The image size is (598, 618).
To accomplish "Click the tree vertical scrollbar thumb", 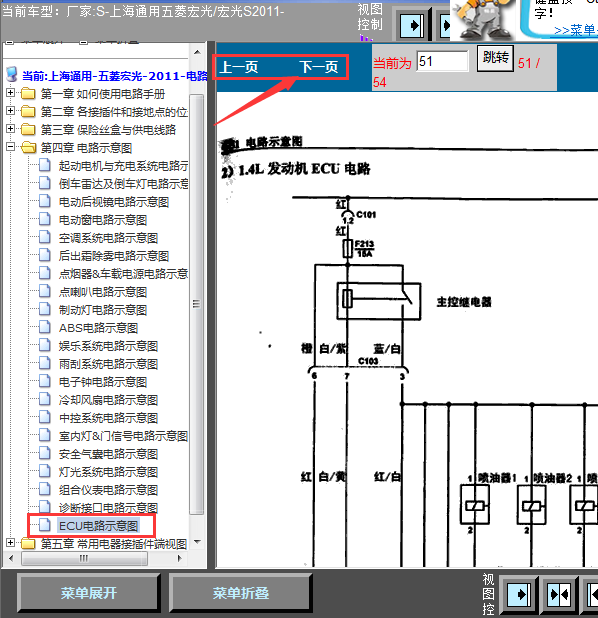I will pyautogui.click(x=196, y=304).
